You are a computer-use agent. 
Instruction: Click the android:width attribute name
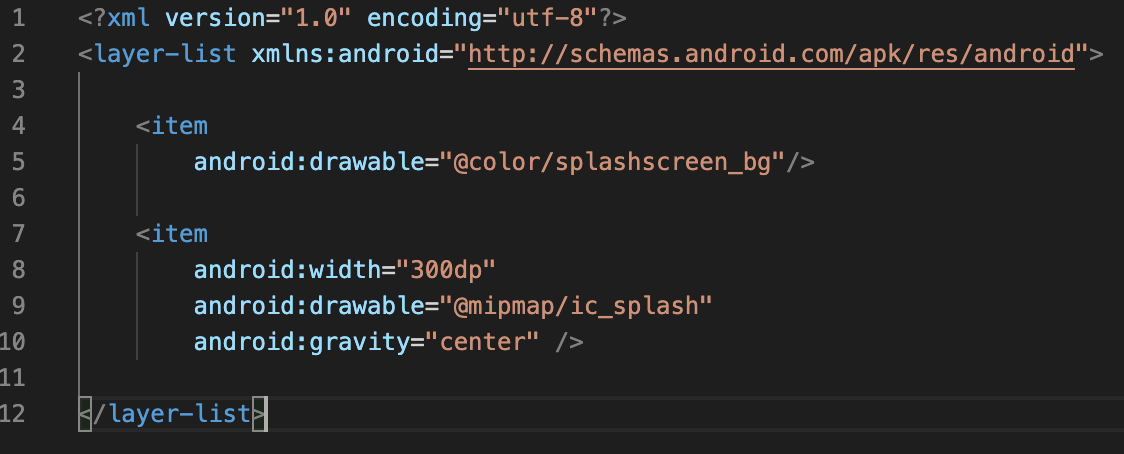(x=287, y=270)
